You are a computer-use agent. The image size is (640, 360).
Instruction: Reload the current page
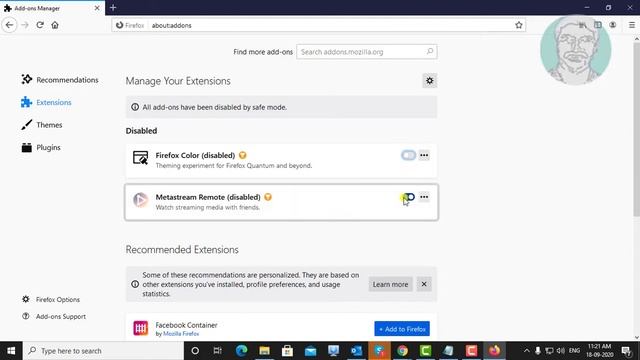40,25
